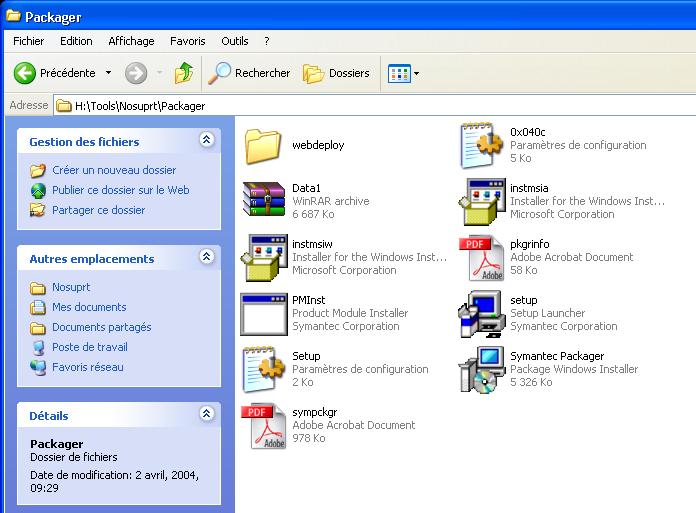Open the Edition menu
696x513 pixels.
coord(76,41)
